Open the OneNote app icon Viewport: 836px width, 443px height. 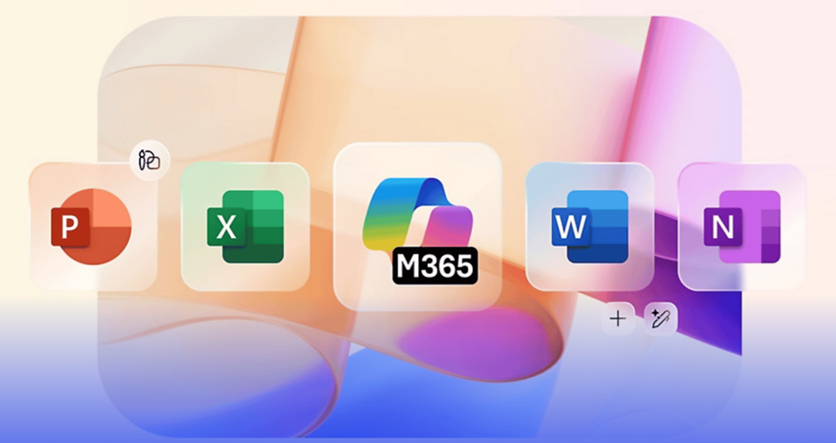(x=742, y=227)
